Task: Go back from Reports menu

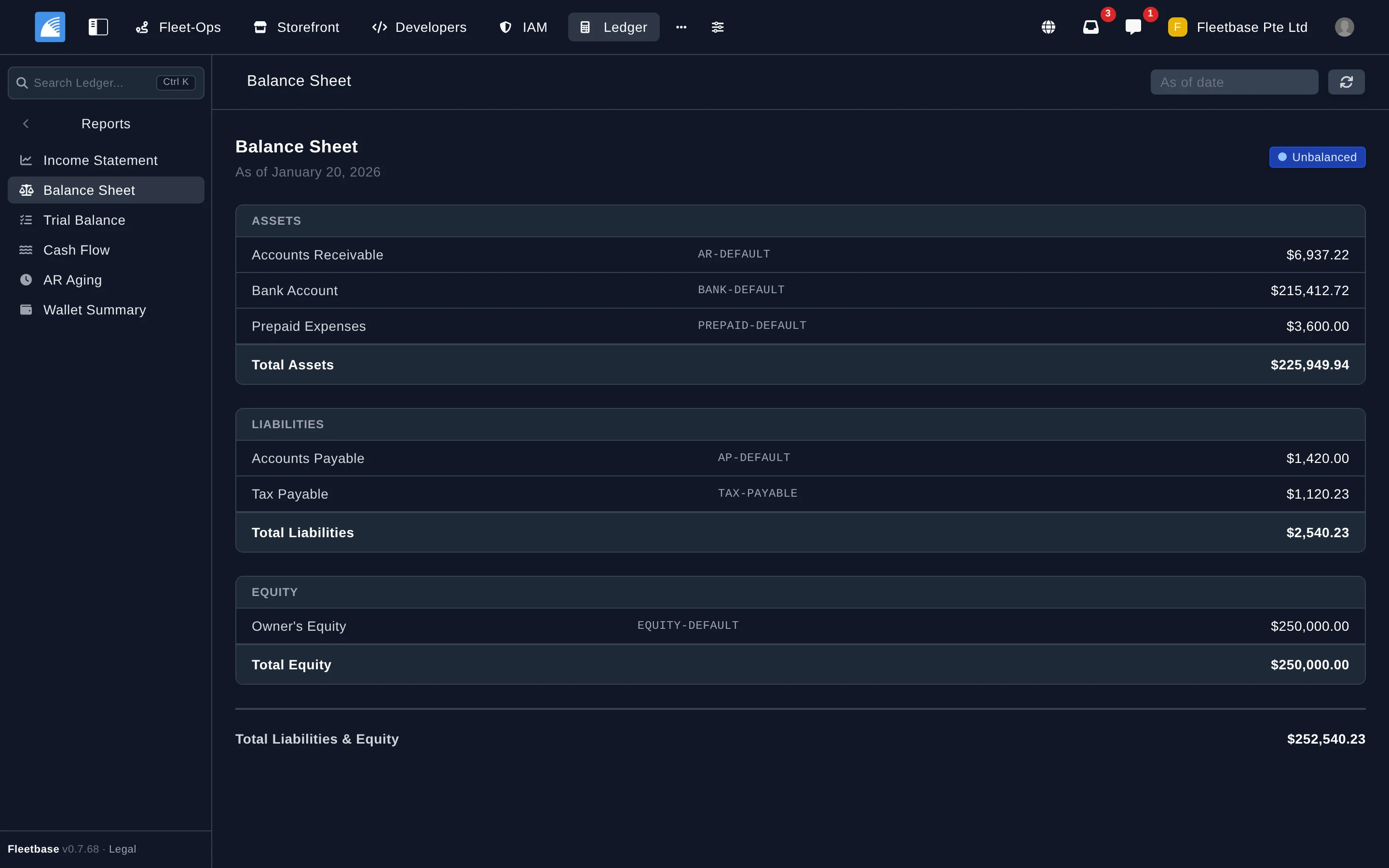Action: click(x=26, y=124)
